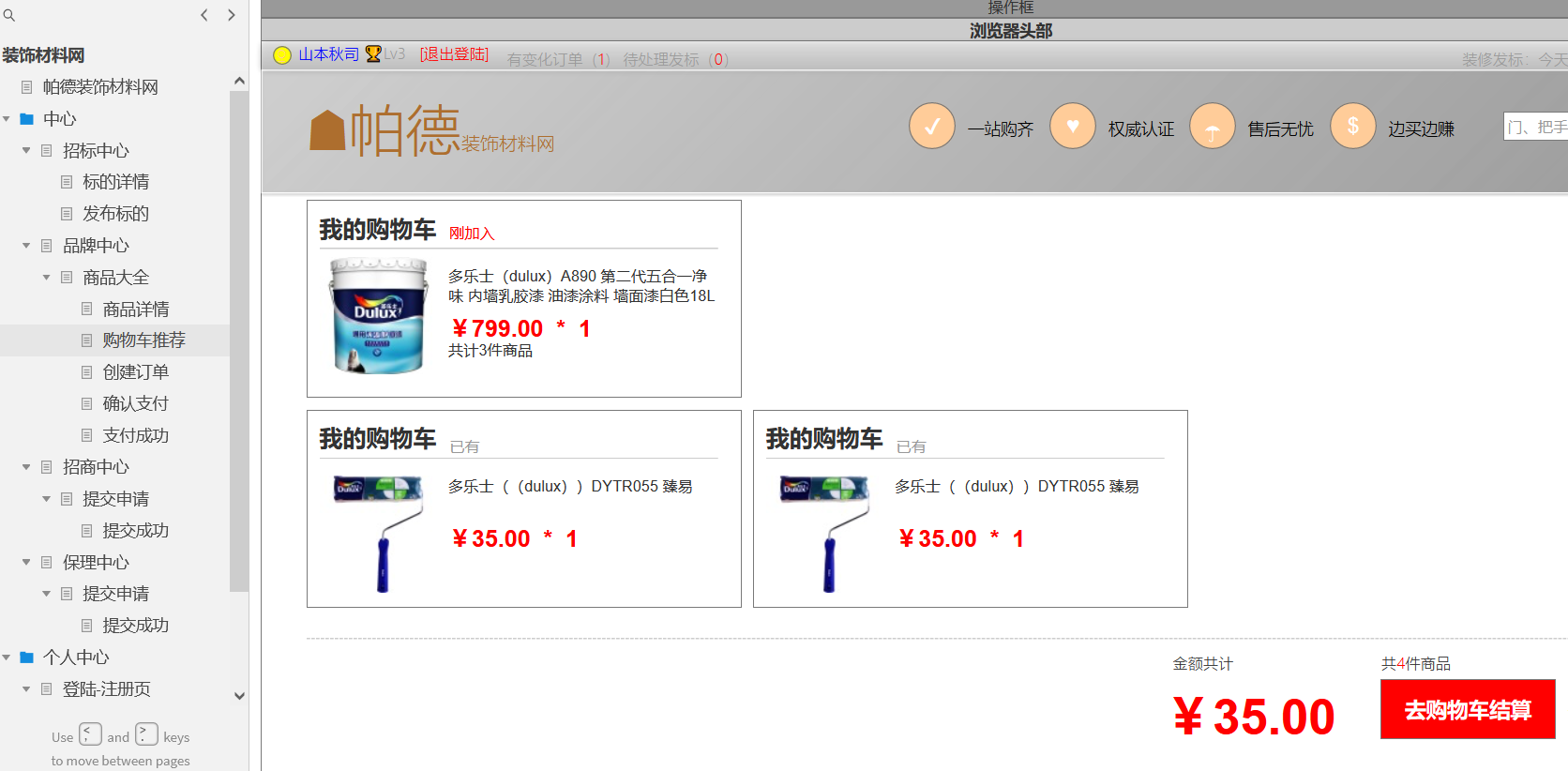Screen dimensions: 1568x771
Task: Collapse the 中心 folder
Action: (x=7, y=119)
